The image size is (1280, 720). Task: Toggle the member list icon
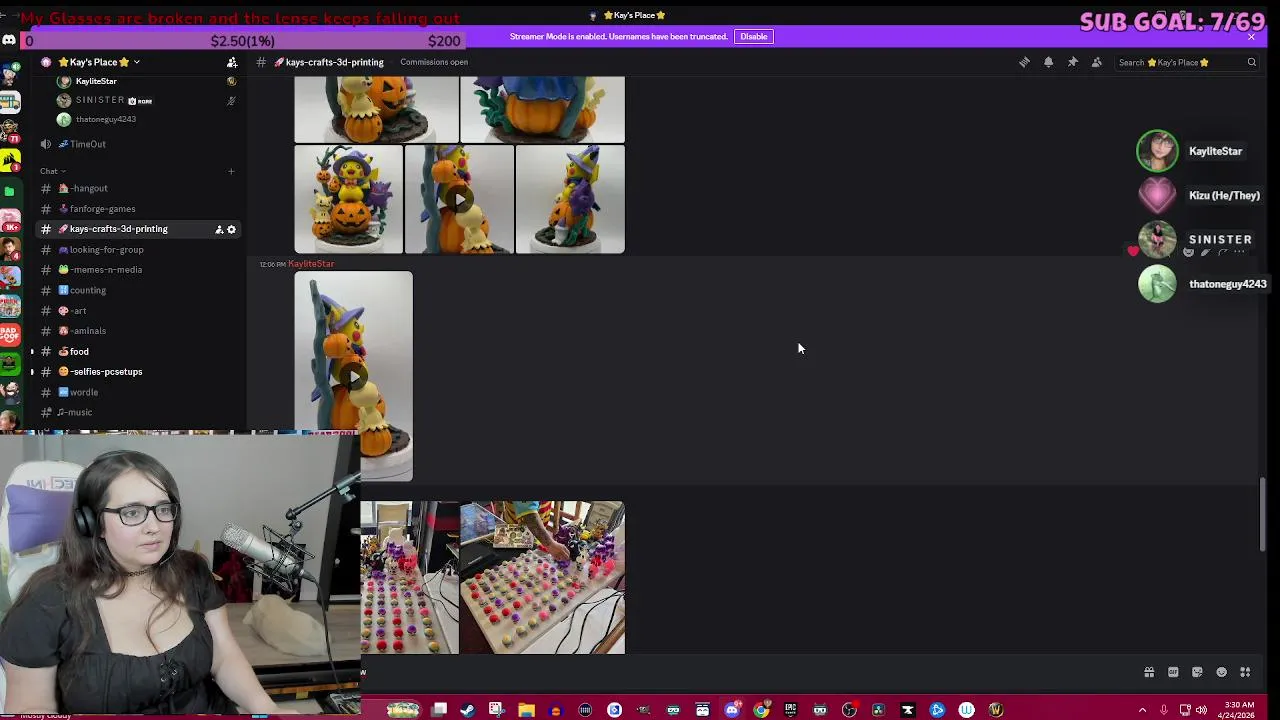(x=1097, y=62)
